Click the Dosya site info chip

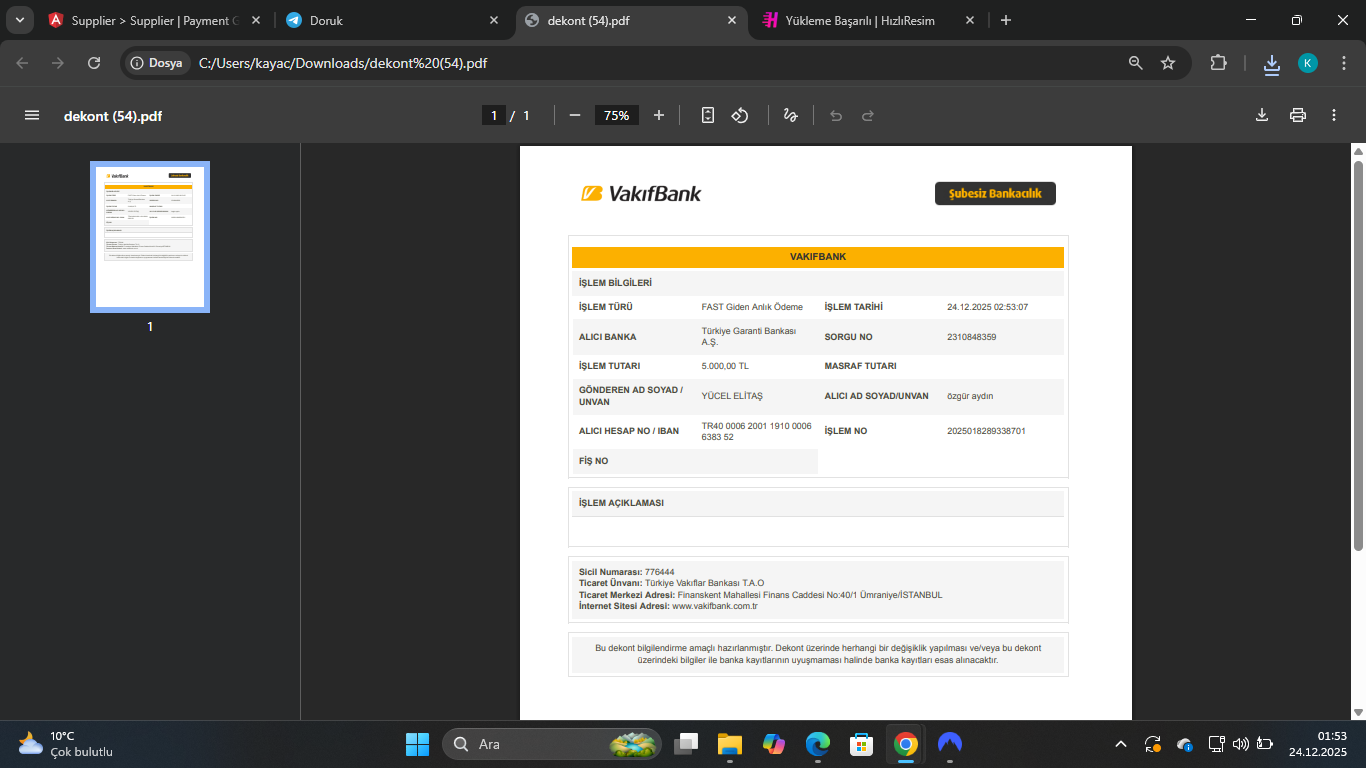tap(157, 63)
